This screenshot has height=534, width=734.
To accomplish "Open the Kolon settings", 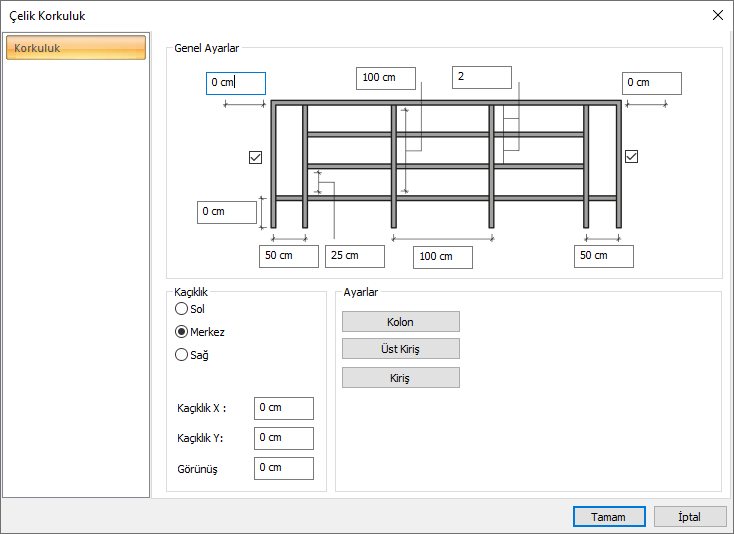I will 400,322.
